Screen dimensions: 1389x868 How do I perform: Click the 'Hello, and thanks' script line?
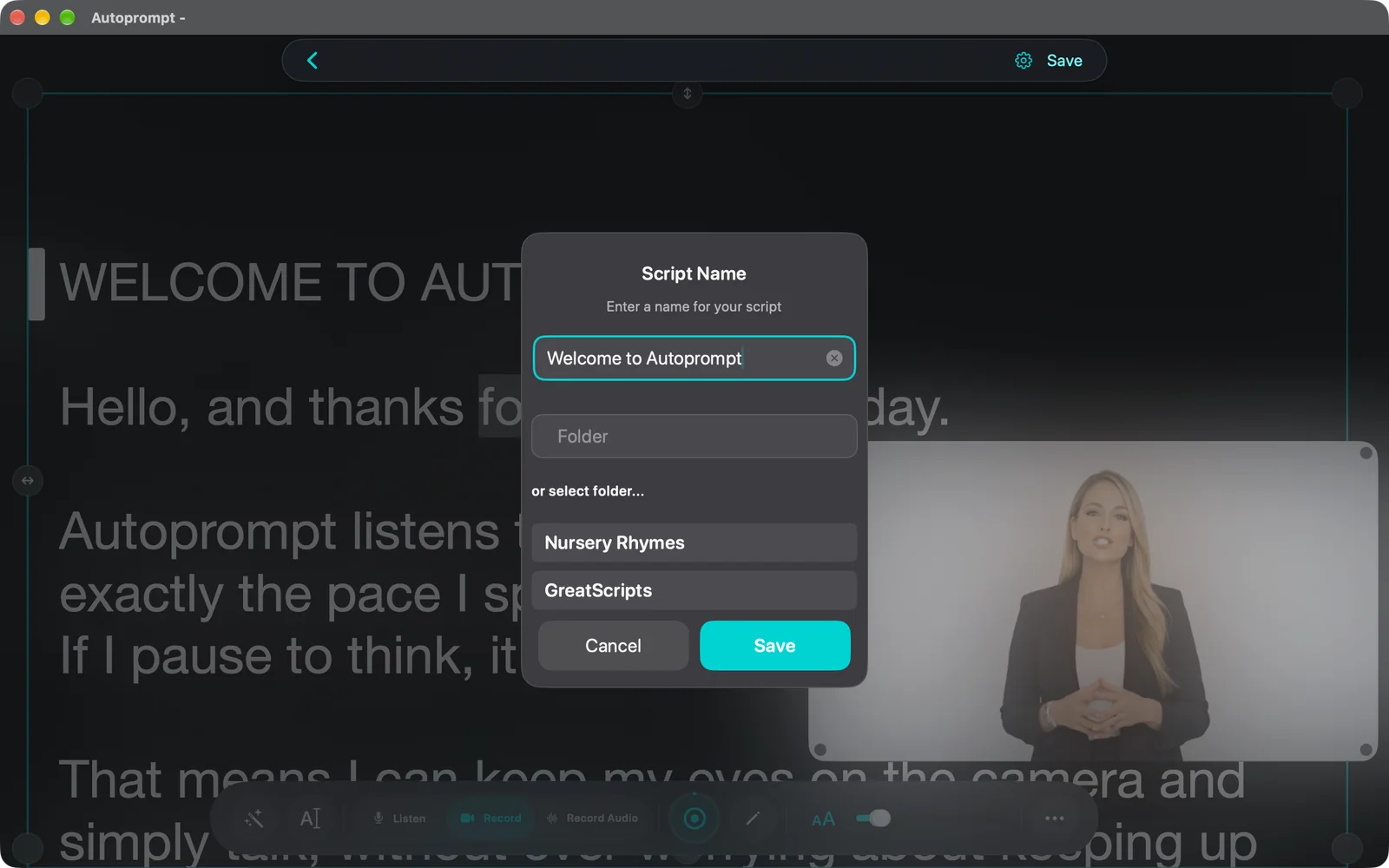[x=290, y=407]
